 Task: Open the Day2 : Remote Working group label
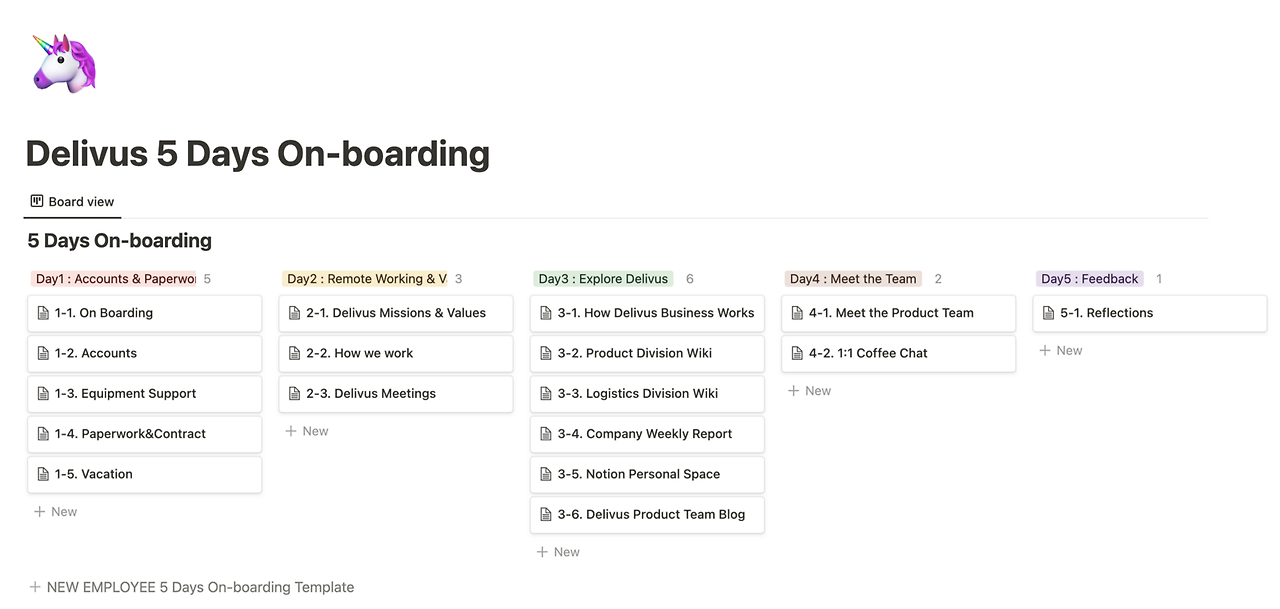pos(366,279)
